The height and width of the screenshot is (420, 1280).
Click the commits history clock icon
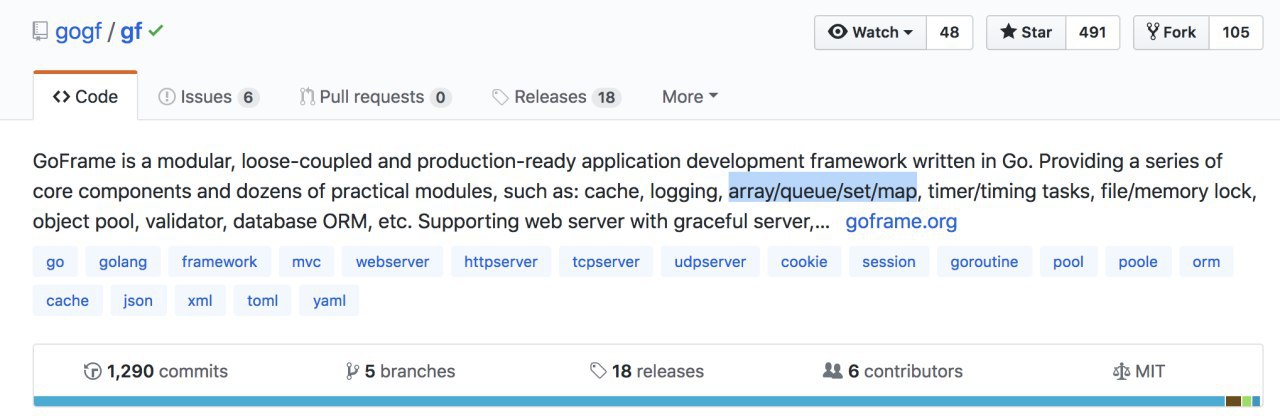[x=93, y=371]
